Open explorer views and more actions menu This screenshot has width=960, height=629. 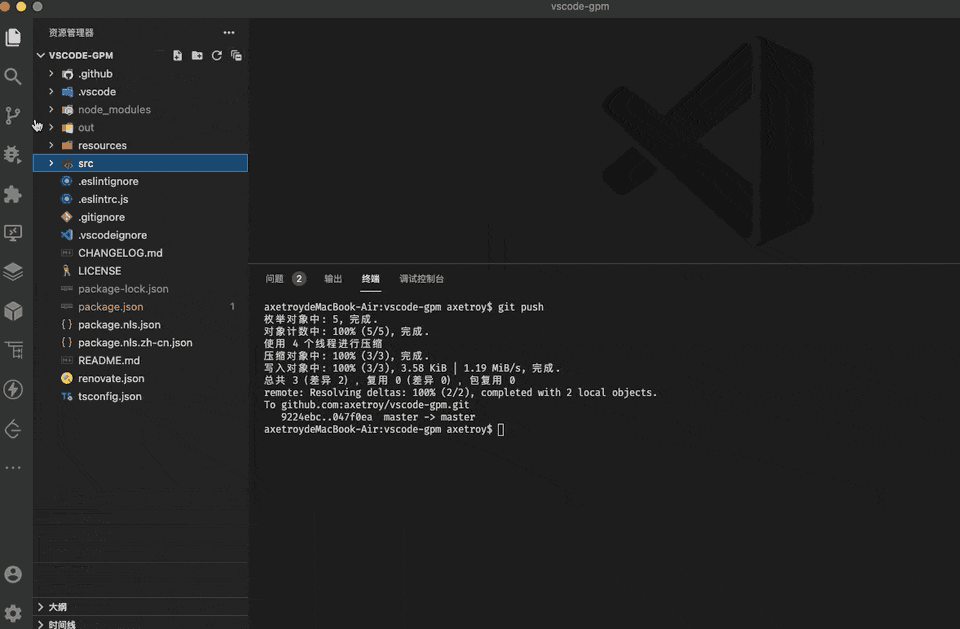click(229, 32)
